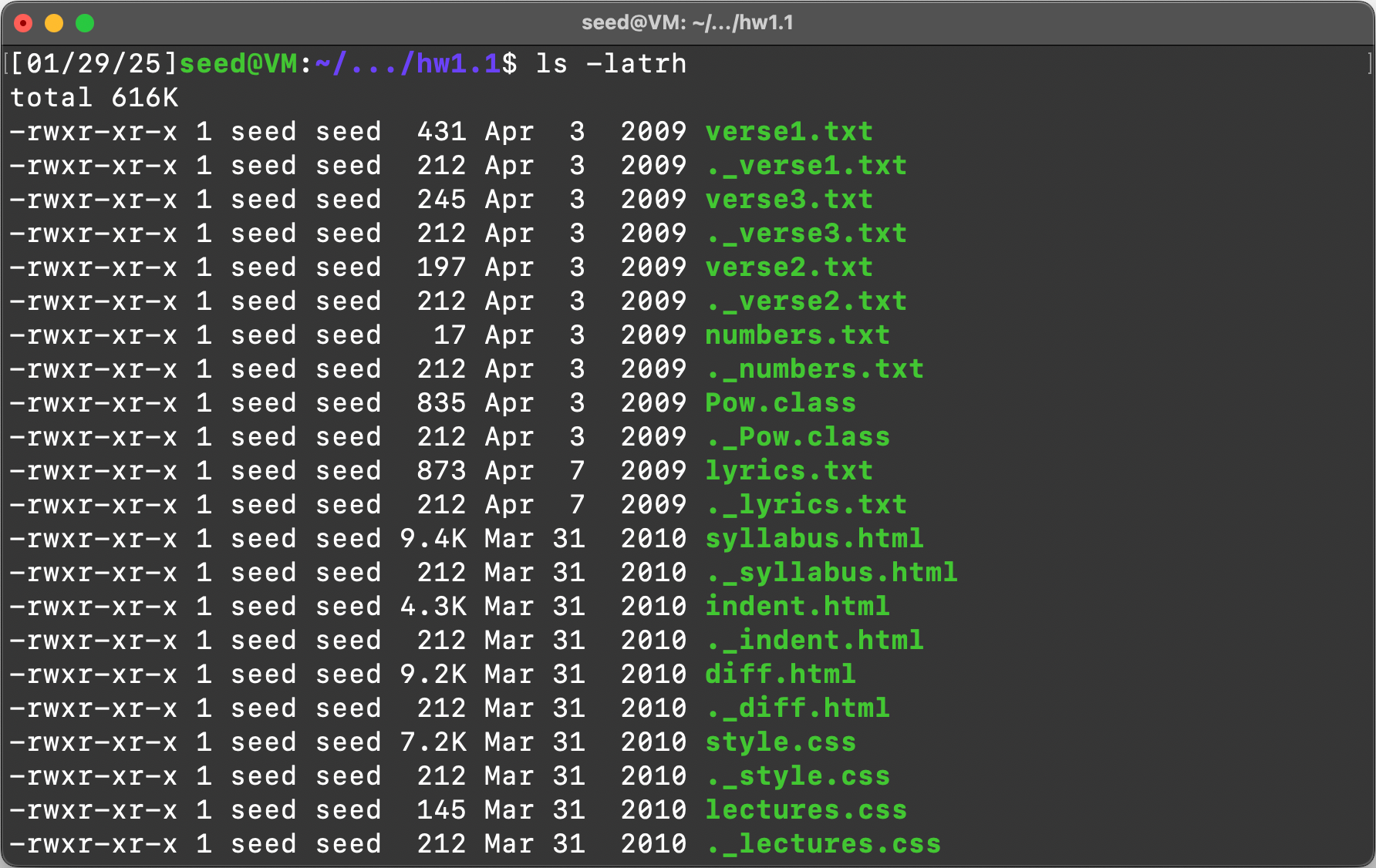
Task: Click the diff.html file name
Action: coord(780,674)
